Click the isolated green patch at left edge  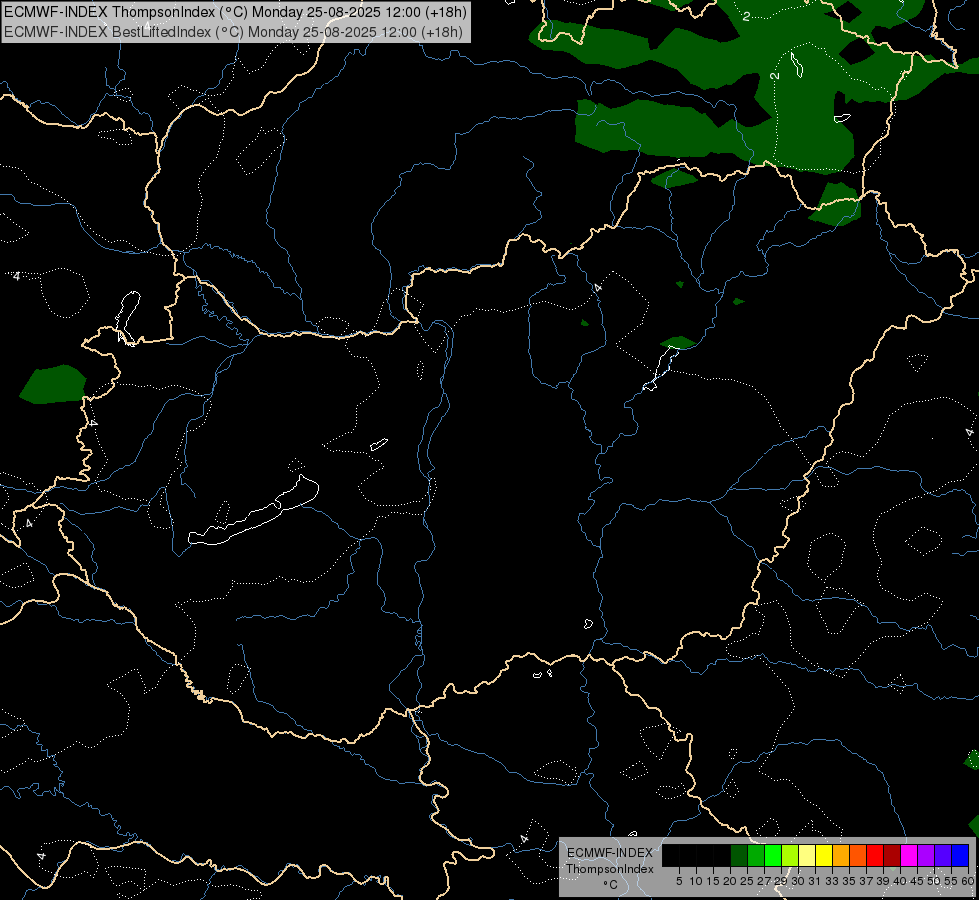[x=54, y=384]
